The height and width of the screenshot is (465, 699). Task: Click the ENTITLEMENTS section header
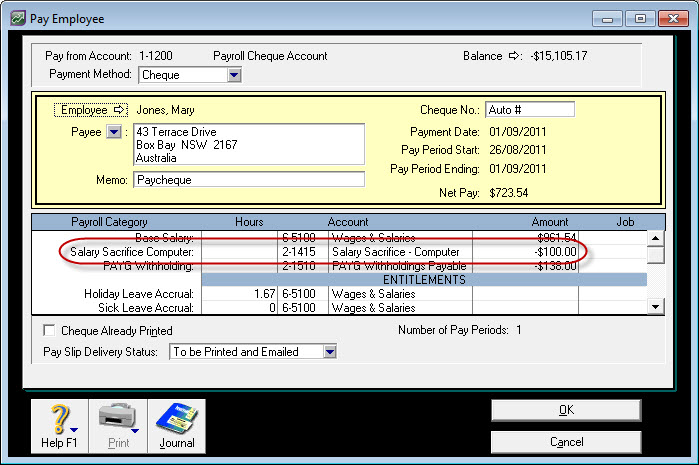pyautogui.click(x=424, y=280)
